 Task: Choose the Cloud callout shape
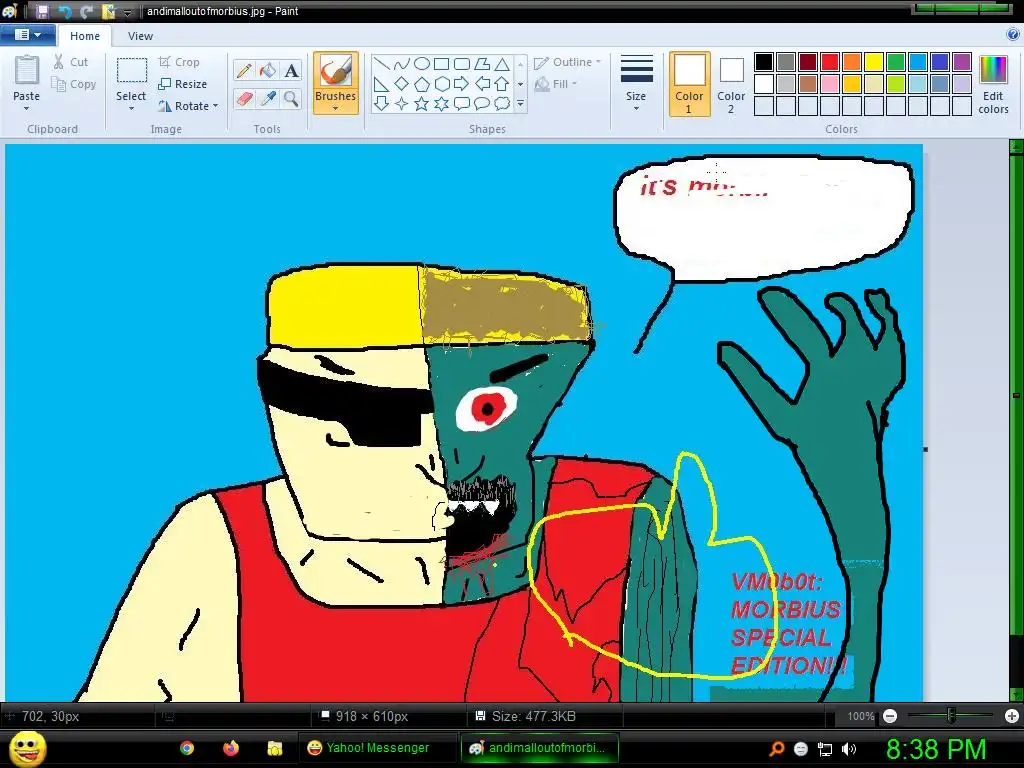tap(502, 103)
